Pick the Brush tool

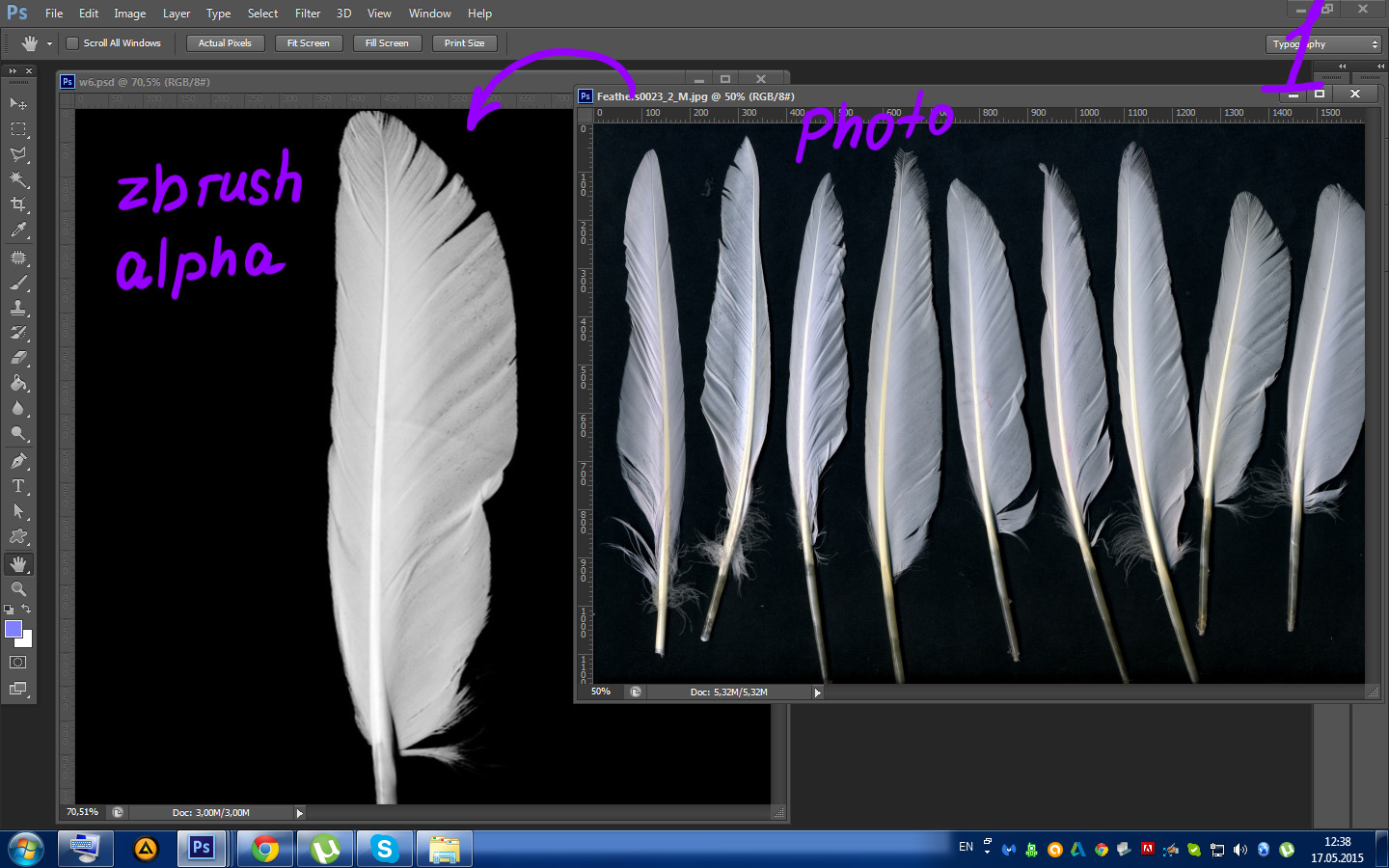[18, 283]
